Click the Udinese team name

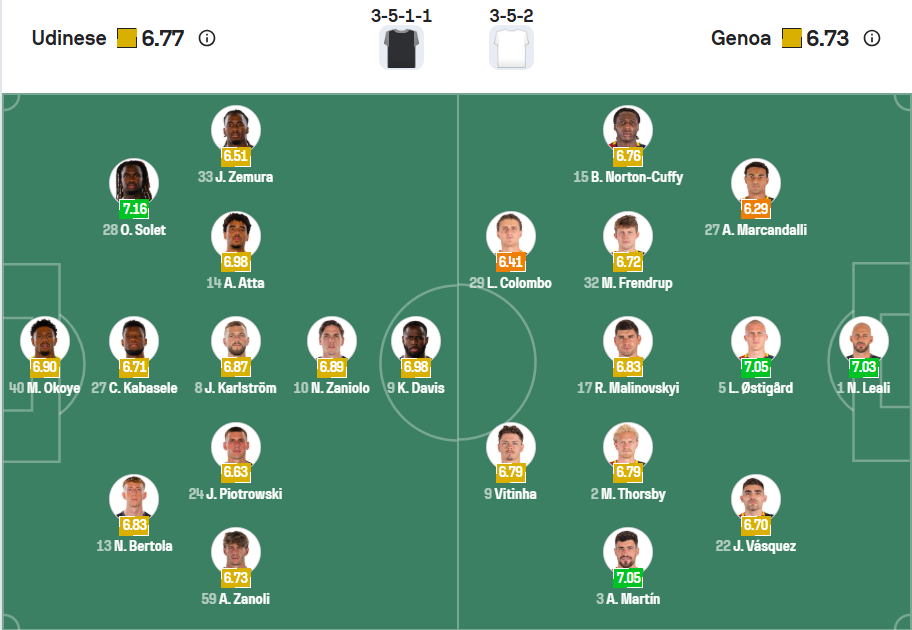coord(69,39)
